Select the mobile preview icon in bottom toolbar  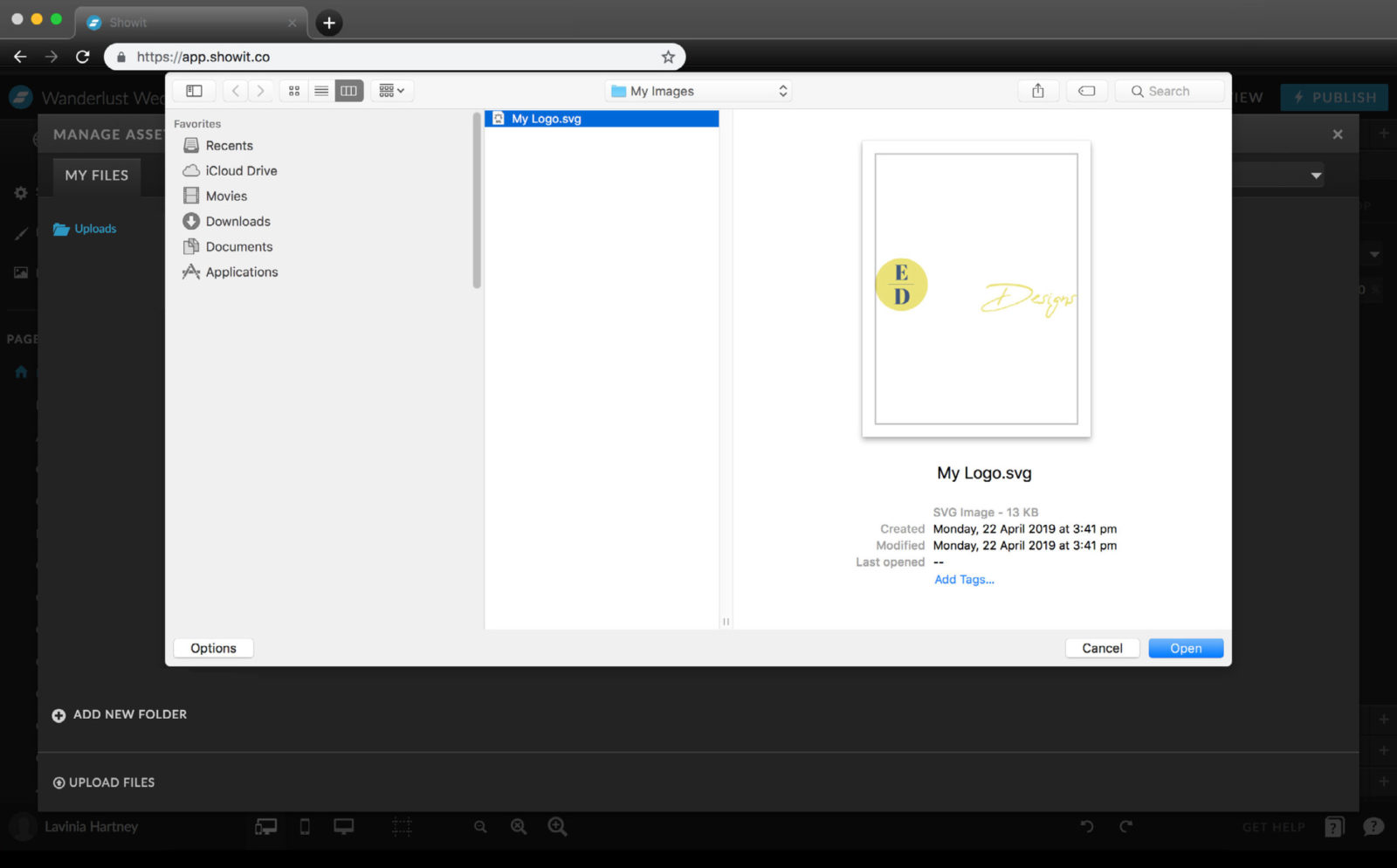305,826
